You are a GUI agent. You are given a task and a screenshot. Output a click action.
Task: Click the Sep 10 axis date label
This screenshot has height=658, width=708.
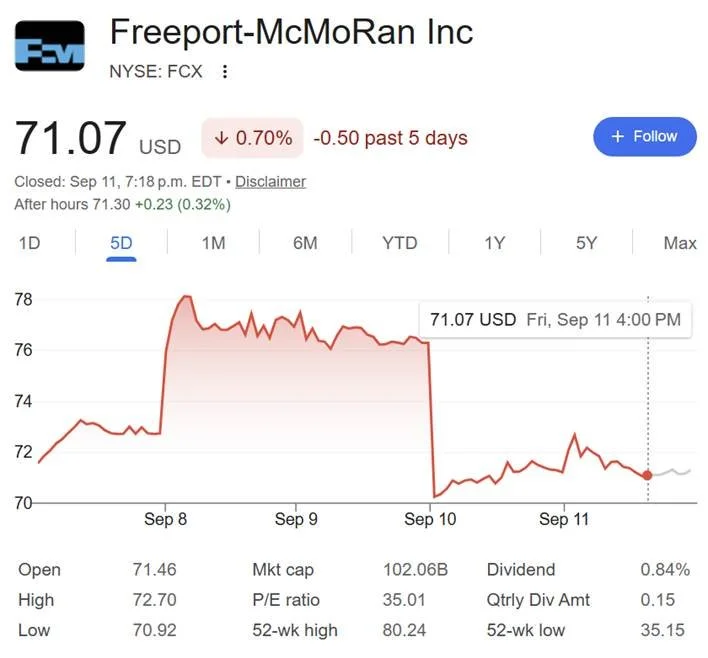430,519
